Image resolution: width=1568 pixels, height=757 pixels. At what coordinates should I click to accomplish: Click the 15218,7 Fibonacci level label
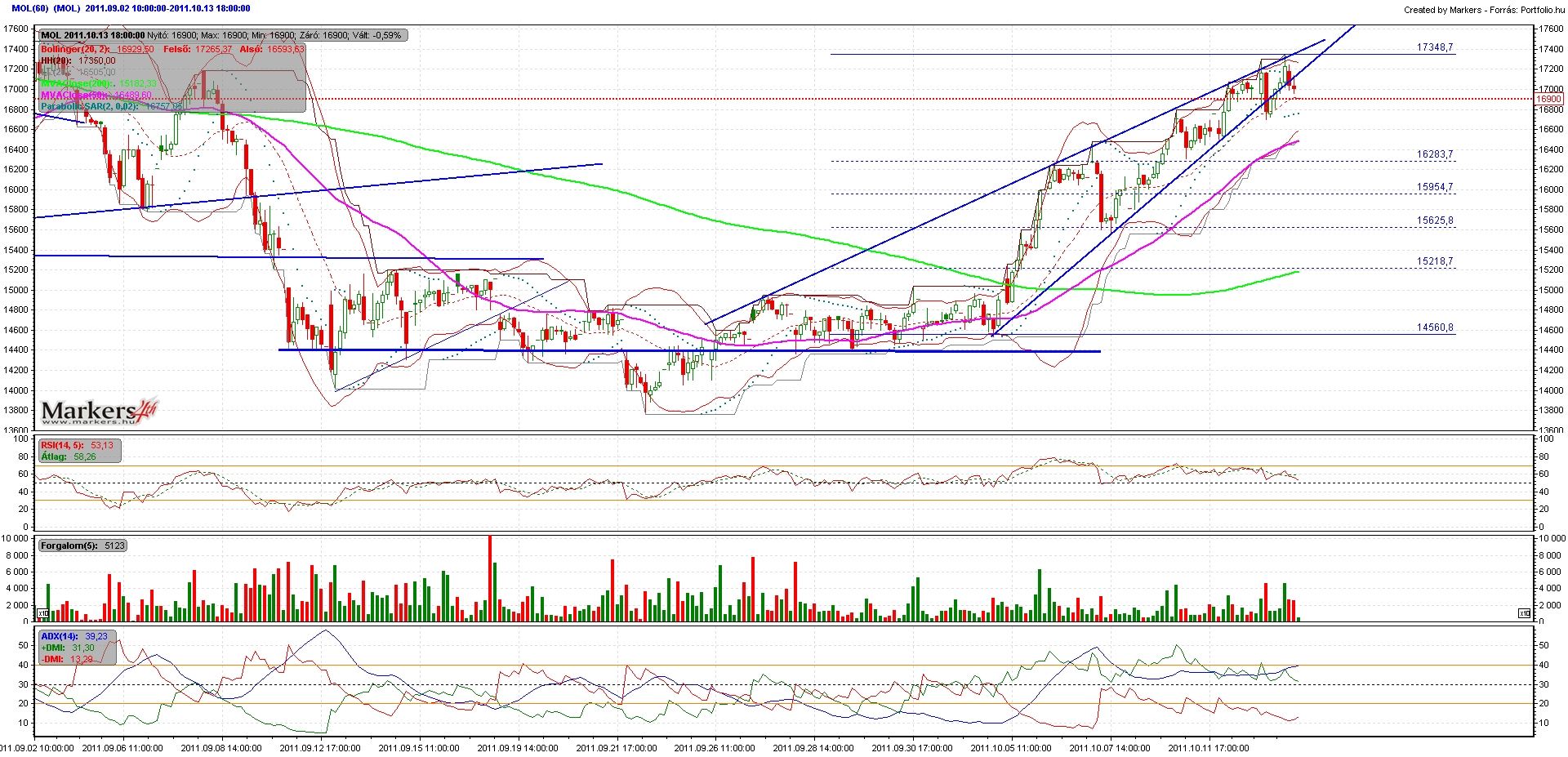click(x=1435, y=261)
